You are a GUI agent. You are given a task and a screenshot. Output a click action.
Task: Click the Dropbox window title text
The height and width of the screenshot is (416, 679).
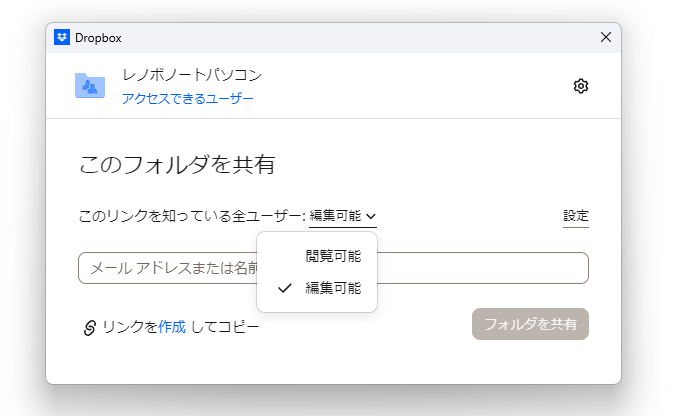coord(98,38)
